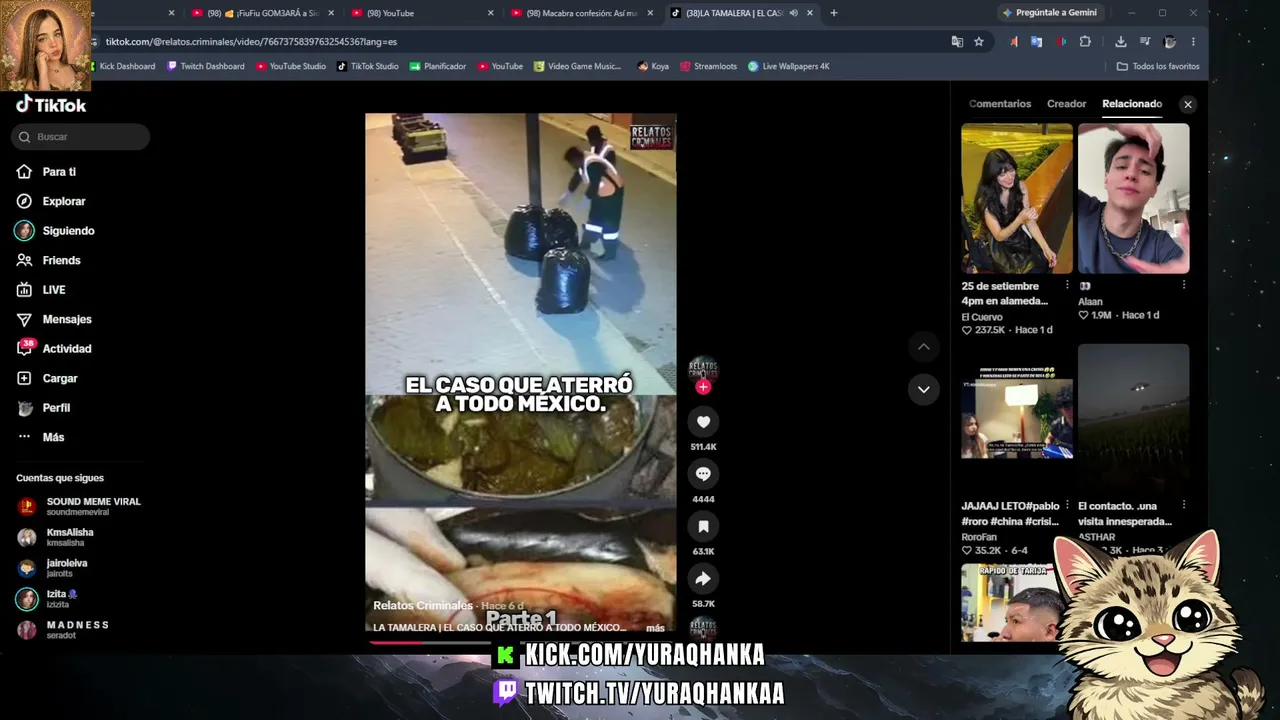Bookmark this page with the star icon
The image size is (1280, 720).
(x=979, y=42)
